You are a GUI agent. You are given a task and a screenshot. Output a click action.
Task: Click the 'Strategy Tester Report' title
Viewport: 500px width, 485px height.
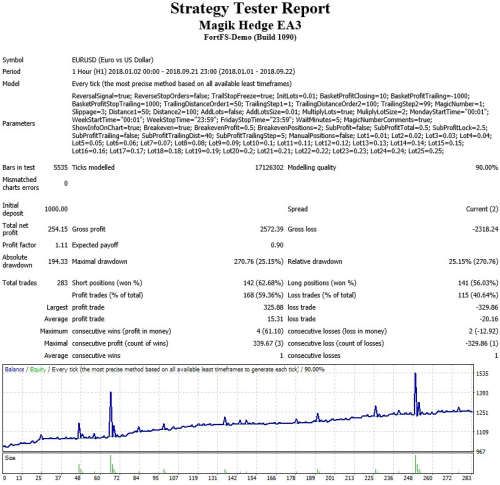[x=250, y=9]
